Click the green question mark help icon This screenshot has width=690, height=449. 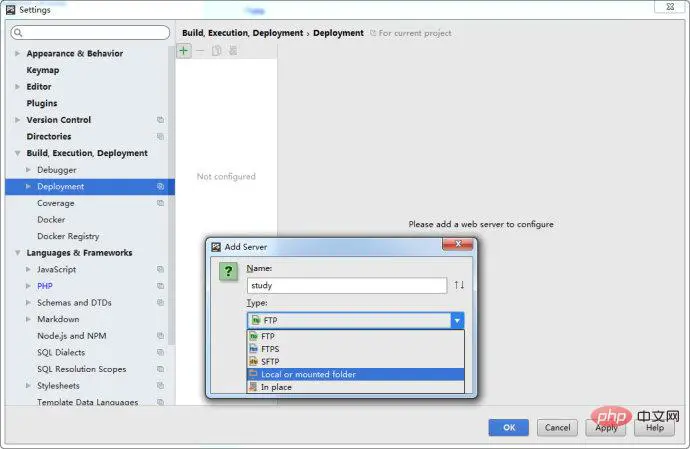[229, 271]
